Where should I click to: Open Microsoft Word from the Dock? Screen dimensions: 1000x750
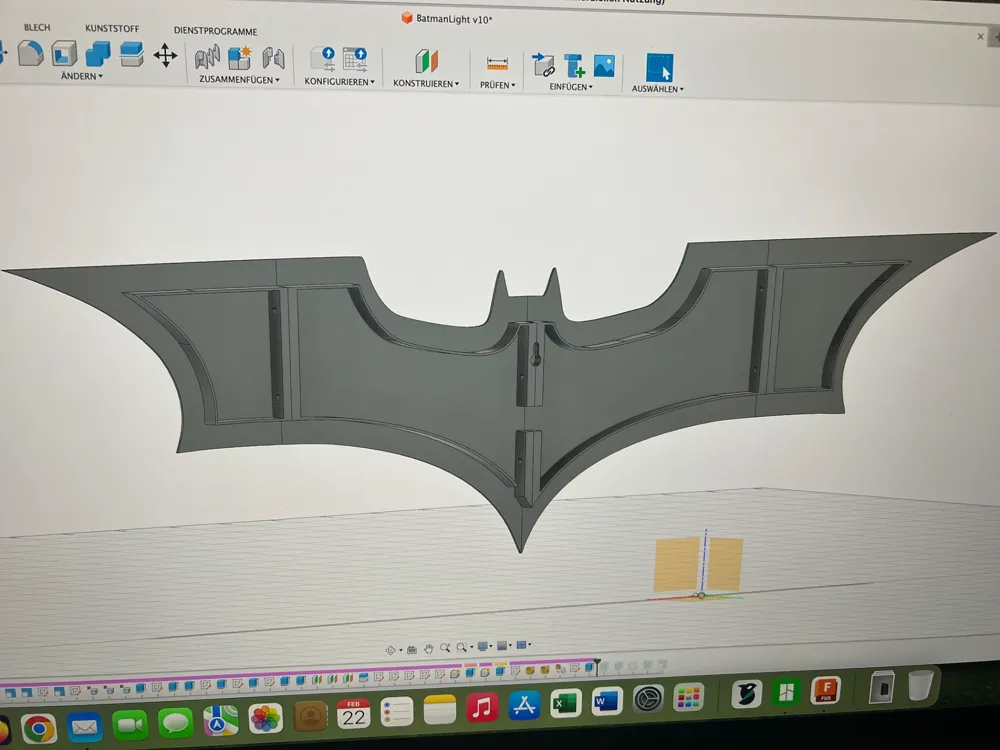tap(606, 702)
